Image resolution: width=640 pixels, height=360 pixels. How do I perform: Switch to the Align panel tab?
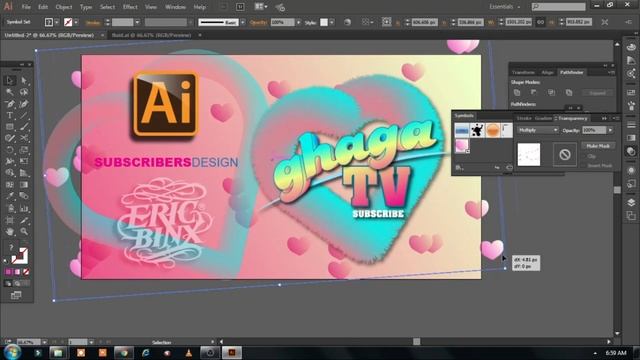tap(547, 72)
